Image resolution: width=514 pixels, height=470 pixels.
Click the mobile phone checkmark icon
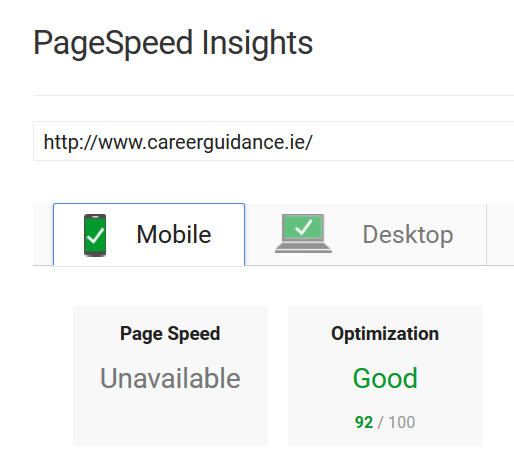(x=95, y=235)
